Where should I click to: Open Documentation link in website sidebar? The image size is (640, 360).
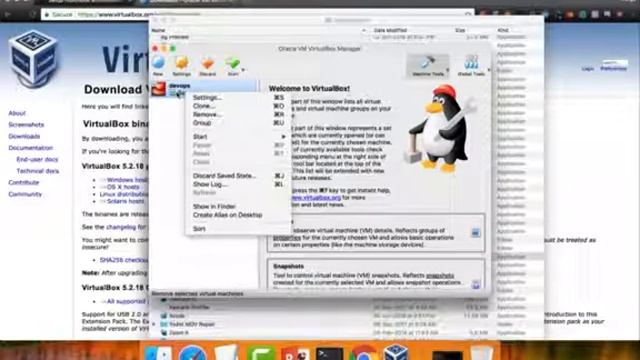(x=31, y=148)
